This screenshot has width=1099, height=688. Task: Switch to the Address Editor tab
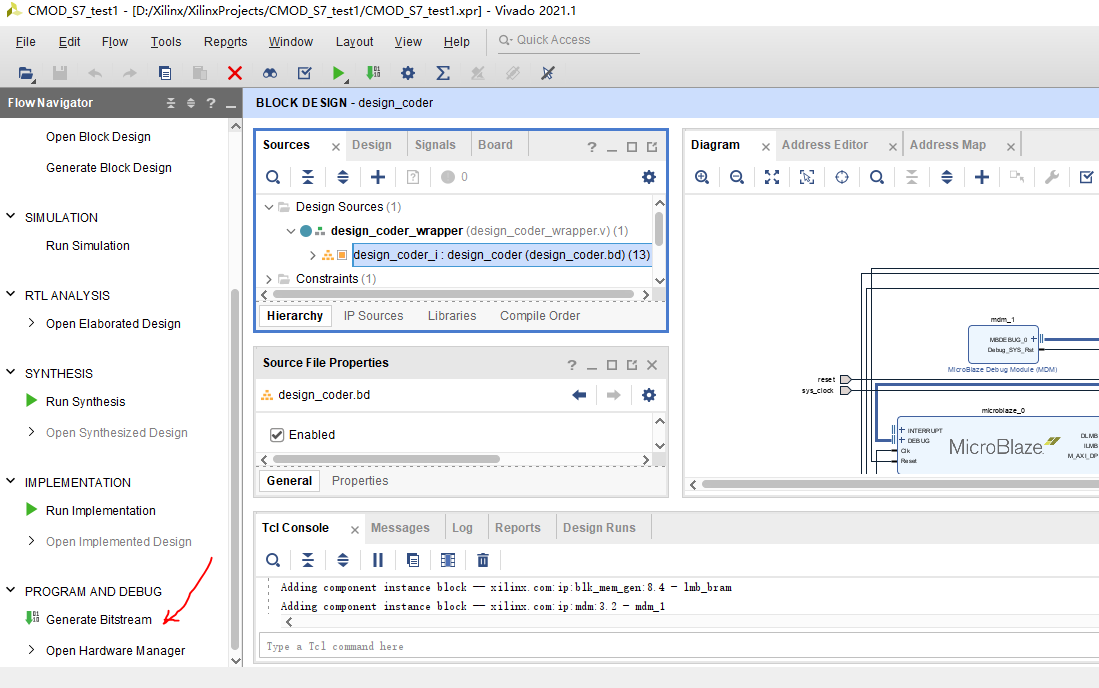click(x=824, y=145)
